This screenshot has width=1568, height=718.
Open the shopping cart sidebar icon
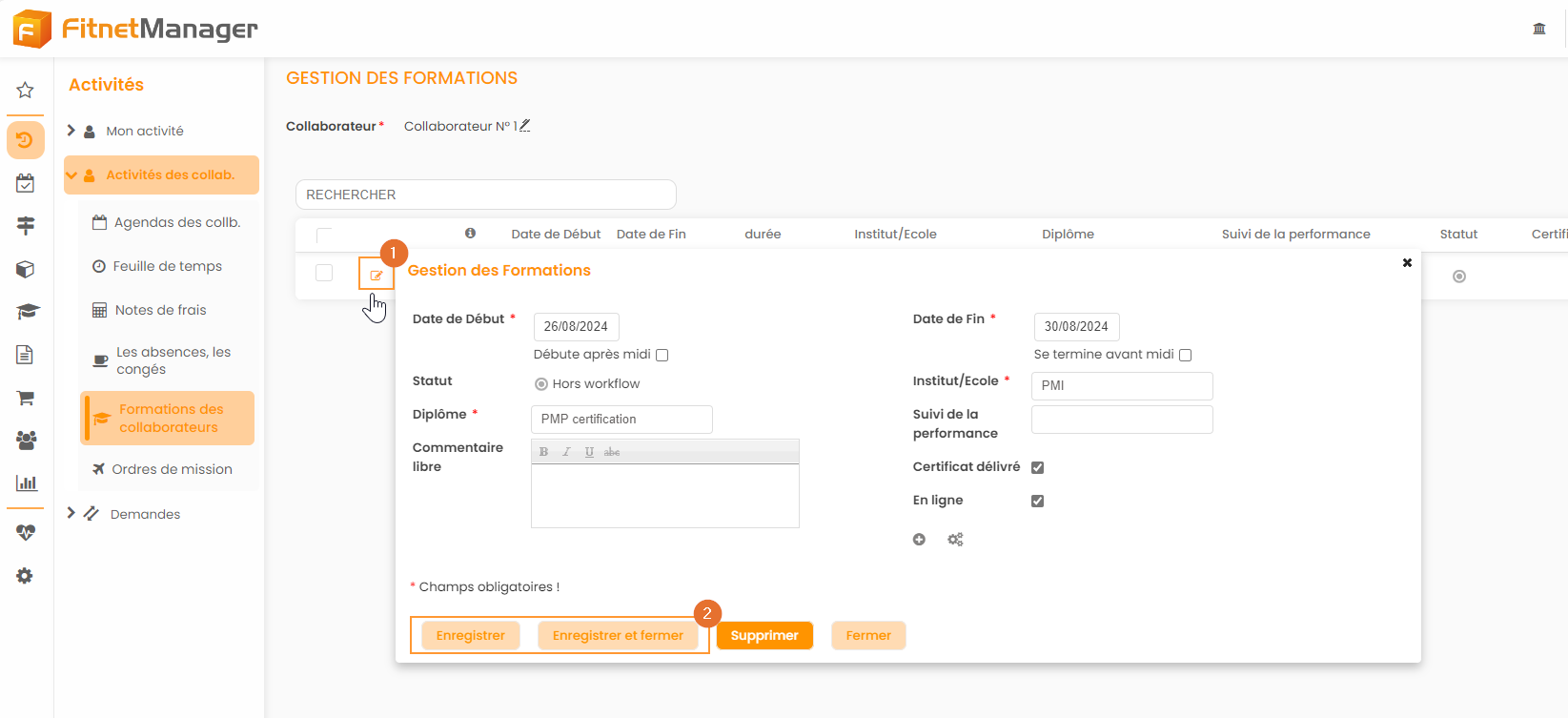[x=26, y=398]
